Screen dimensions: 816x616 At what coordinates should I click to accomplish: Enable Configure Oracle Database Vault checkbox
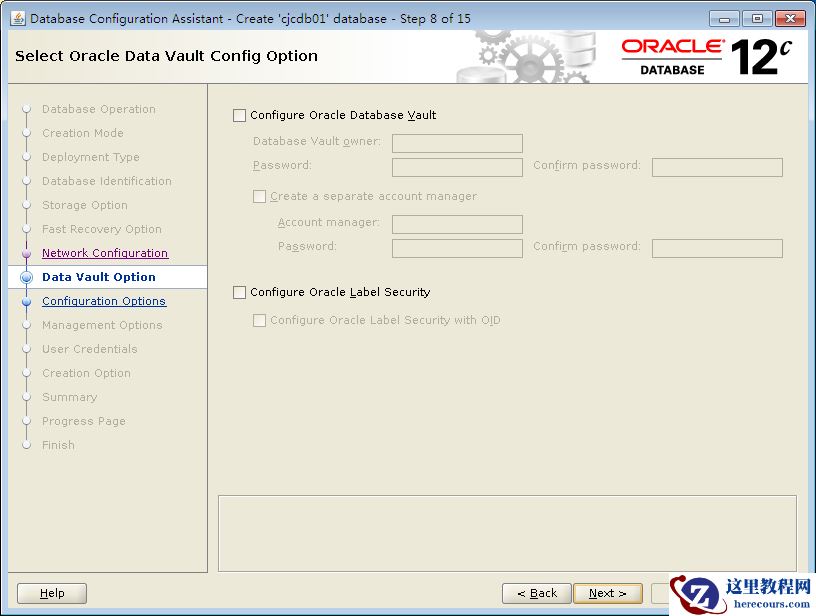pyautogui.click(x=239, y=116)
